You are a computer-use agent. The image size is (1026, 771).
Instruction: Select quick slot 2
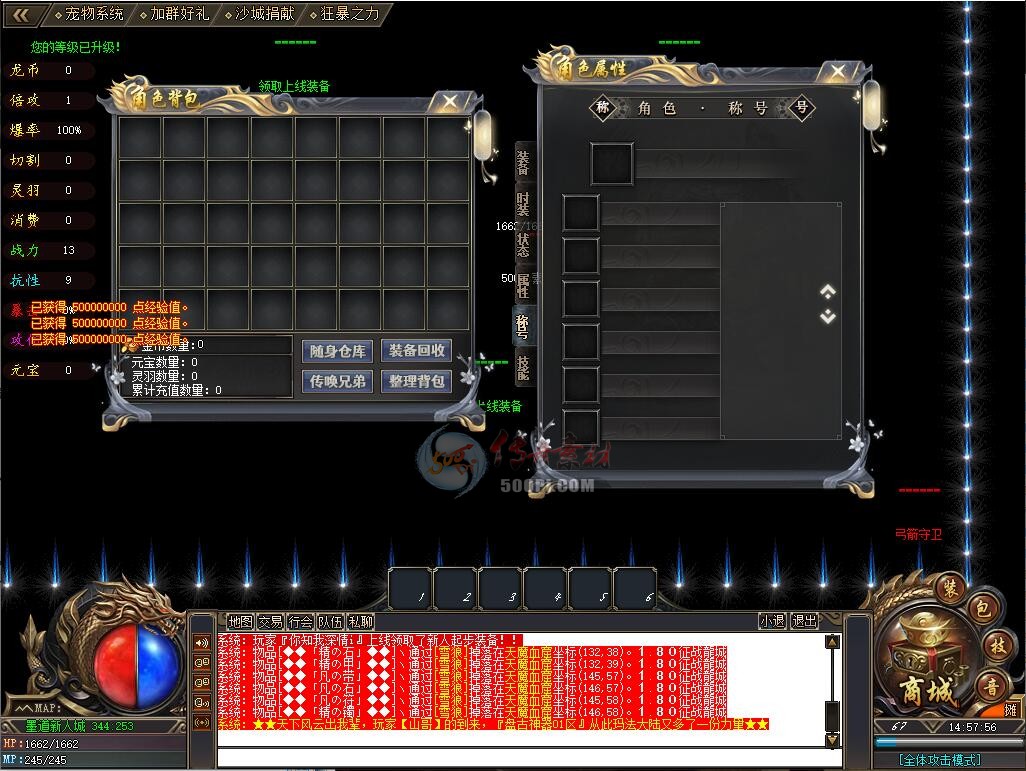[456, 589]
